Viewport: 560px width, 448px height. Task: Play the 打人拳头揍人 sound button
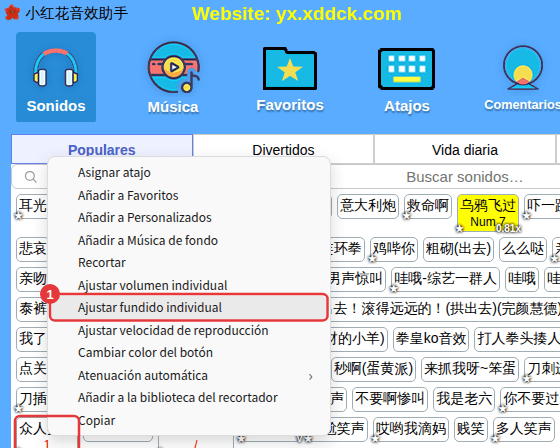pos(517,339)
